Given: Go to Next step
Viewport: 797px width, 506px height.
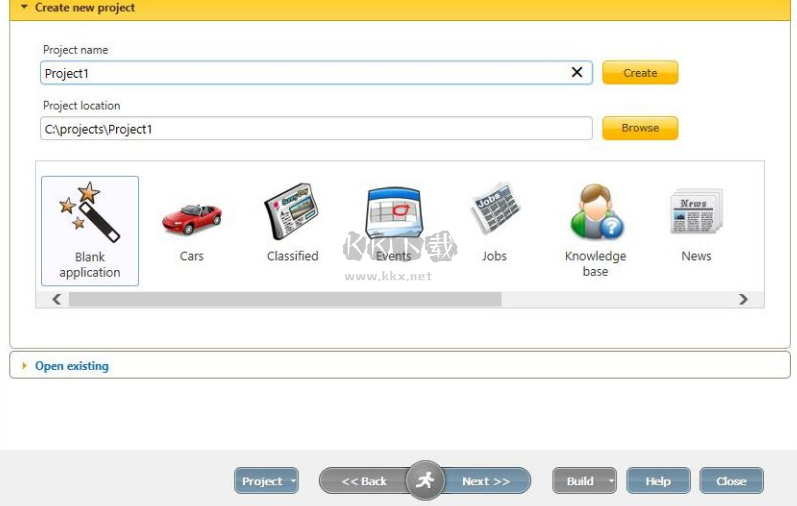Looking at the screenshot, I should click(487, 481).
